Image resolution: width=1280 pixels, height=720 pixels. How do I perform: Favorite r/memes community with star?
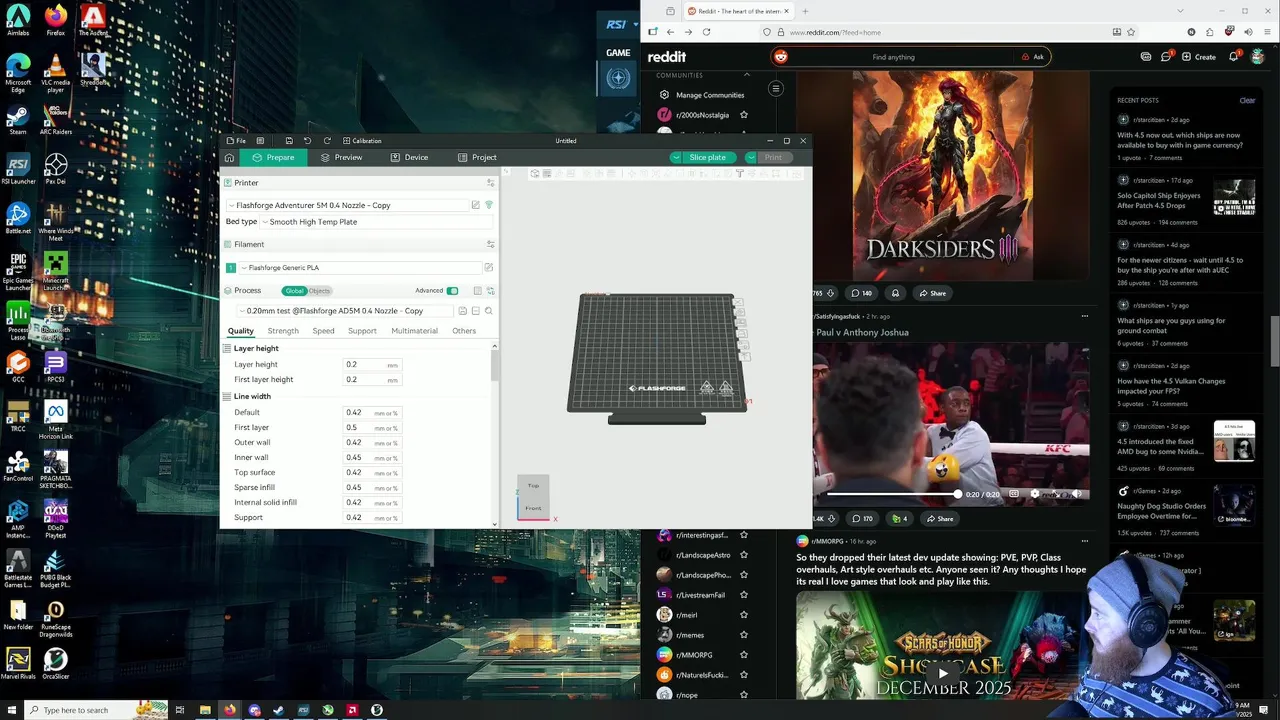pos(744,635)
